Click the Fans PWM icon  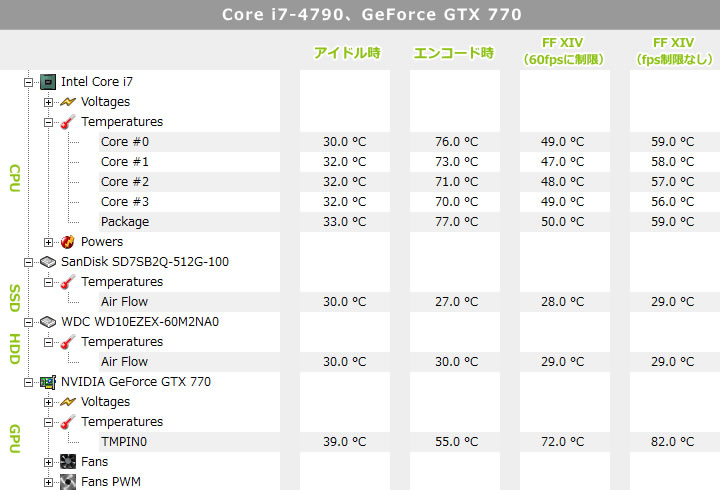tap(68, 482)
